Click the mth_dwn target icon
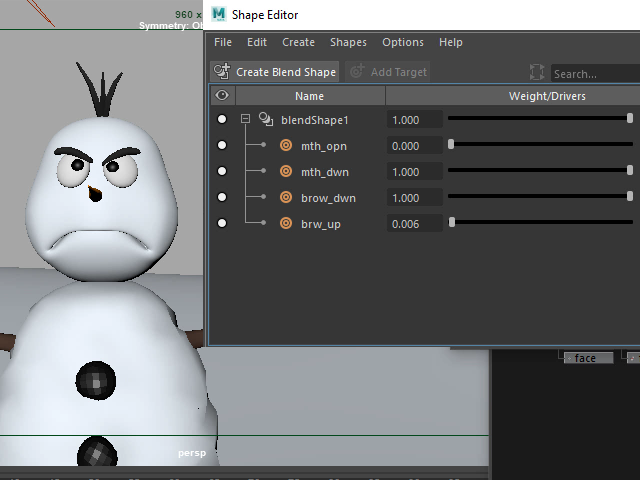This screenshot has width=640, height=480. coord(286,171)
